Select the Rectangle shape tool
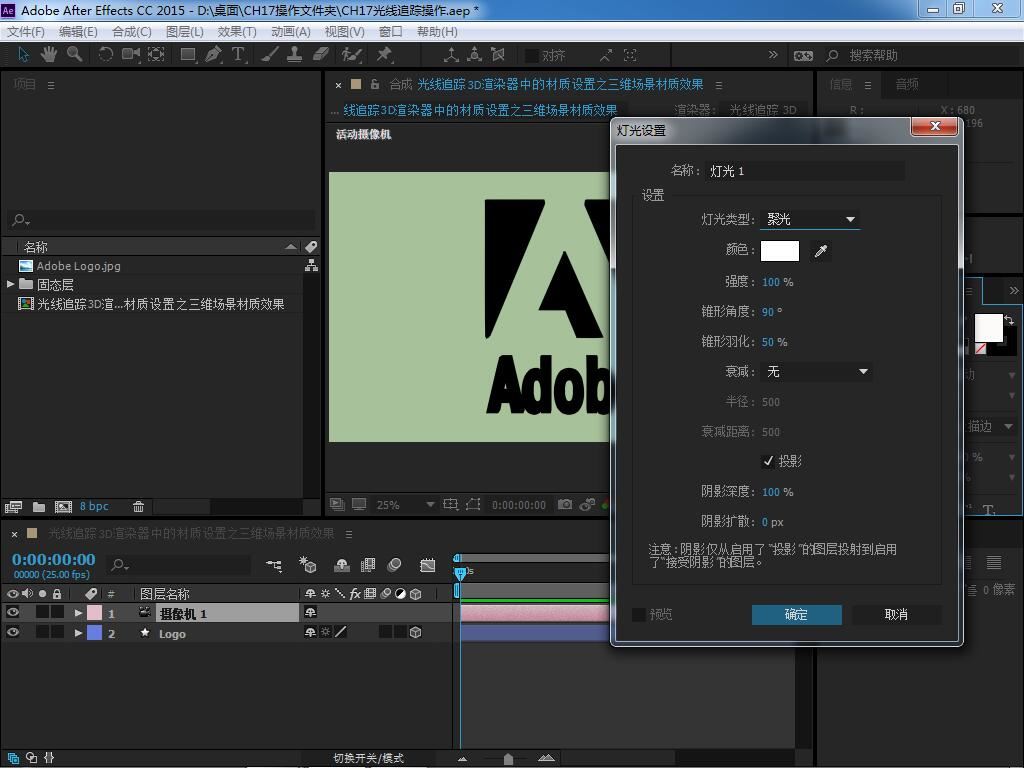This screenshot has height=768, width=1024. coord(188,55)
